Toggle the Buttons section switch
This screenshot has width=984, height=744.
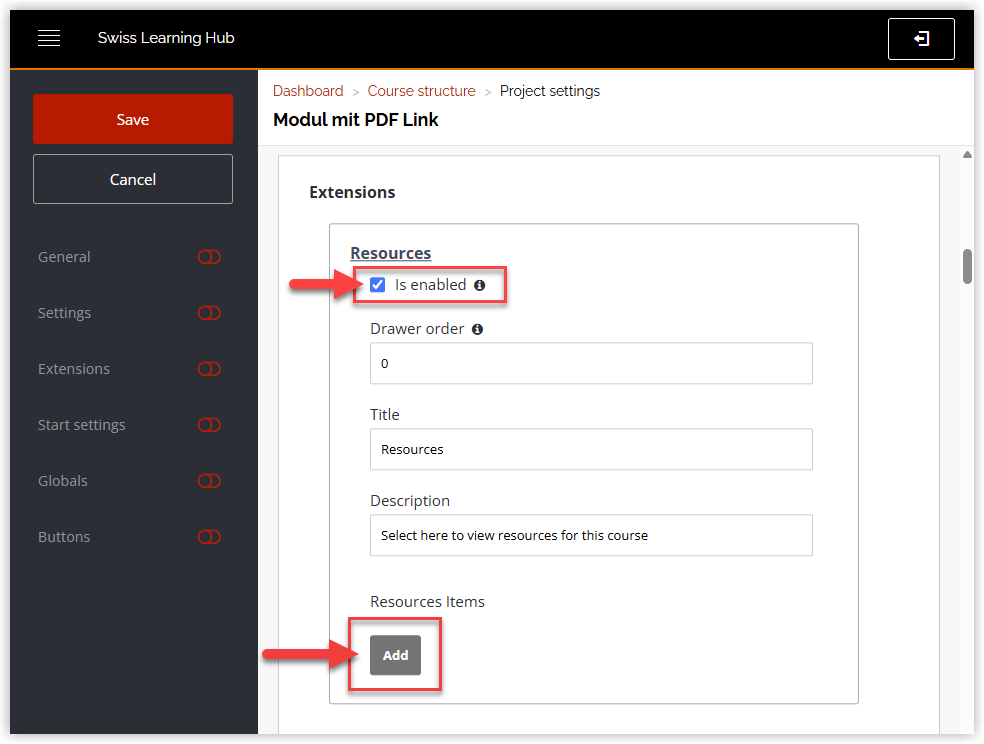tap(208, 537)
